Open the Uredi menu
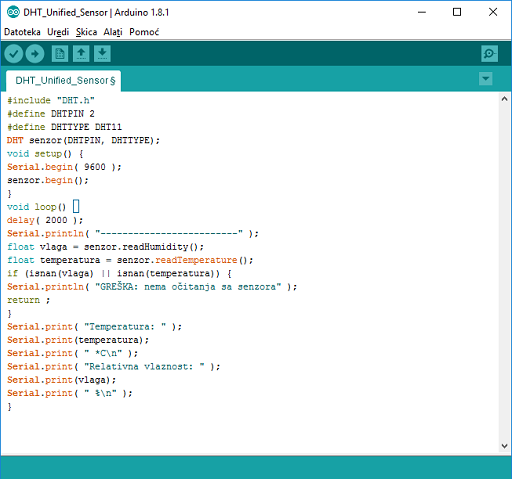The height and width of the screenshot is (479, 512). [58, 32]
